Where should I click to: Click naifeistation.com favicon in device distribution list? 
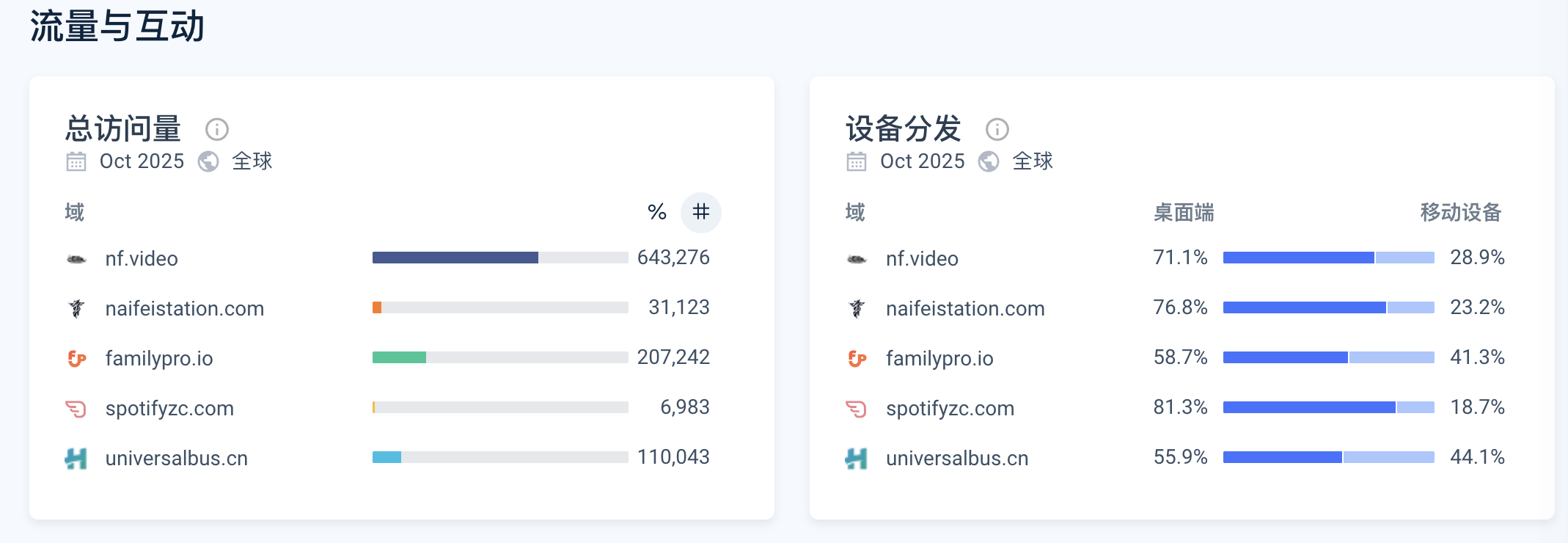coord(857,308)
